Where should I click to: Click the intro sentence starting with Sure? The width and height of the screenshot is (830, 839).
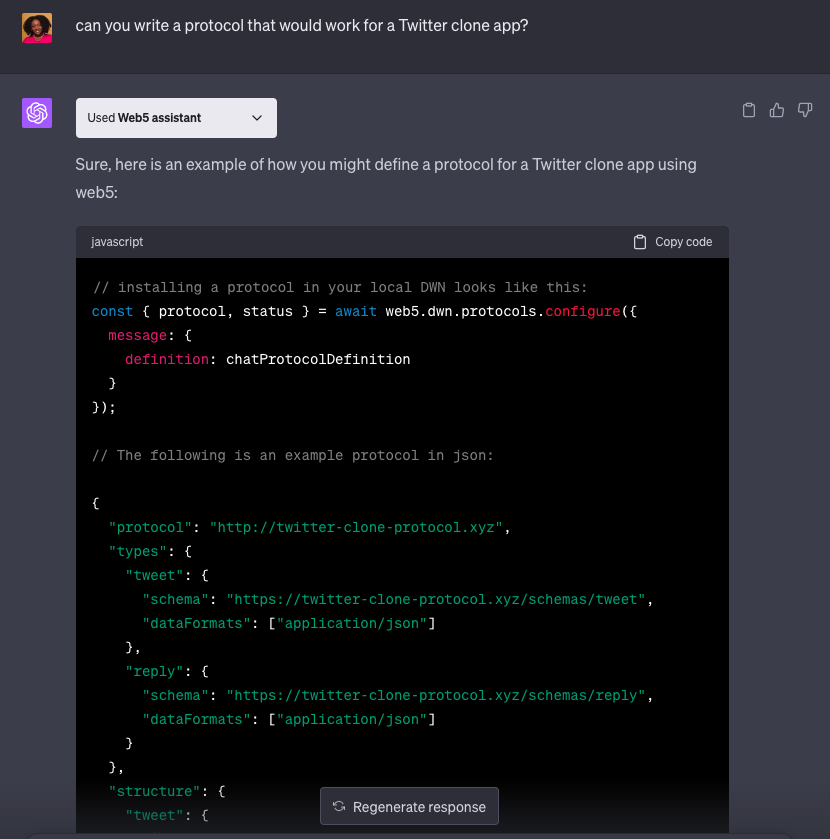point(386,178)
